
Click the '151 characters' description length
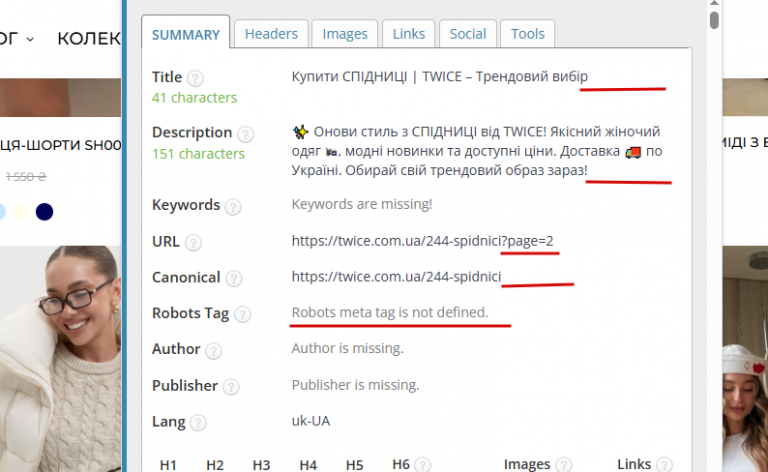pos(198,154)
